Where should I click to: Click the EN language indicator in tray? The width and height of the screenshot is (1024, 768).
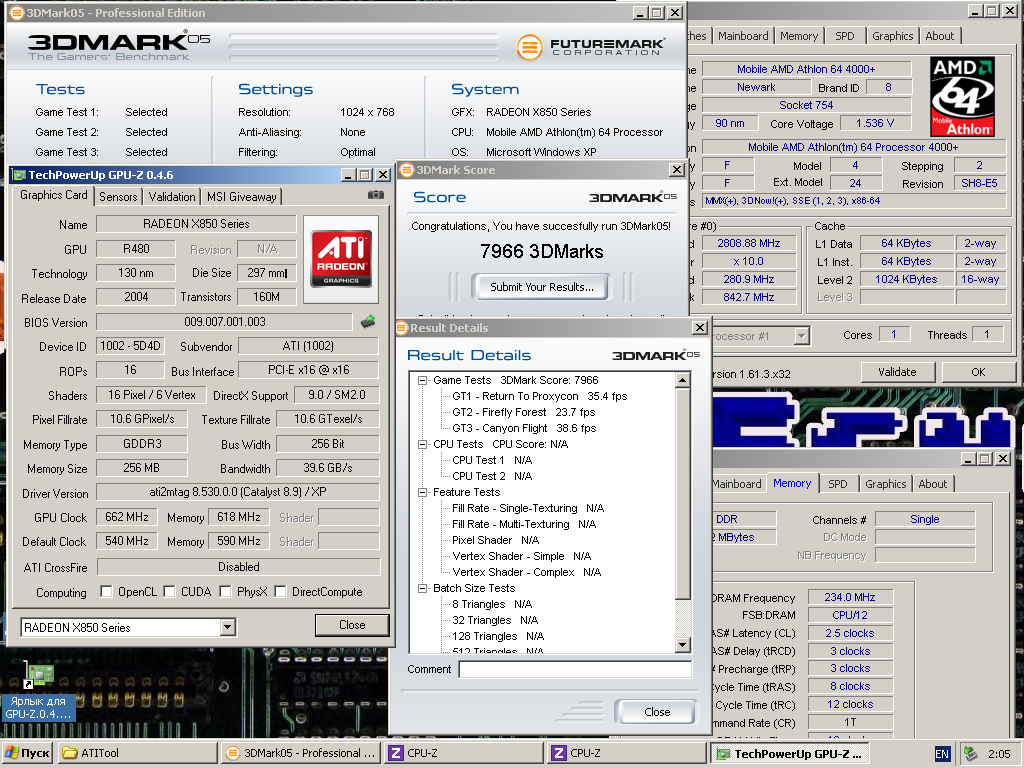[x=942, y=754]
